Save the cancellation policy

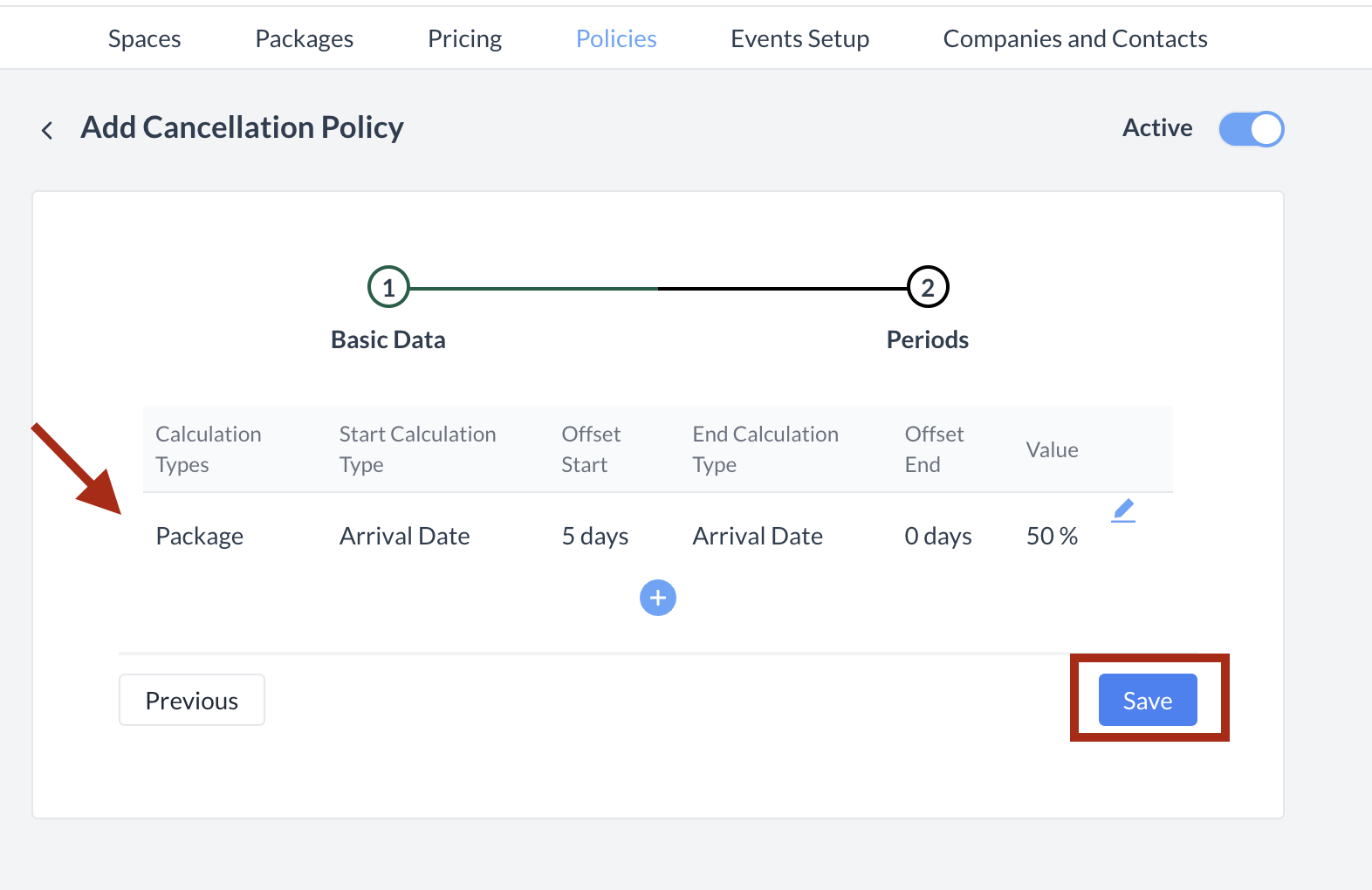click(1147, 700)
